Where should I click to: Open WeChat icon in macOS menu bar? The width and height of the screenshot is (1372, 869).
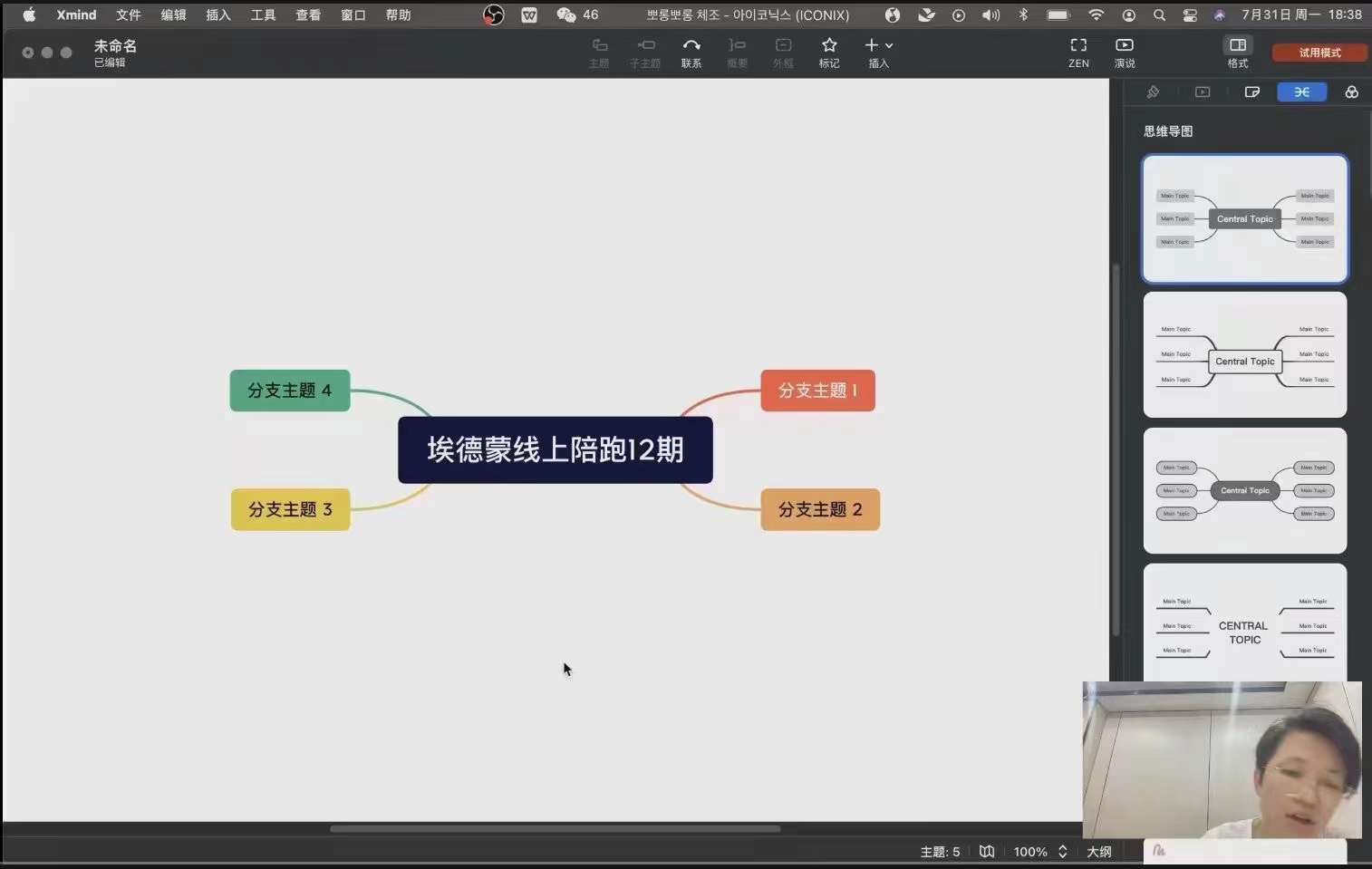coord(566,14)
